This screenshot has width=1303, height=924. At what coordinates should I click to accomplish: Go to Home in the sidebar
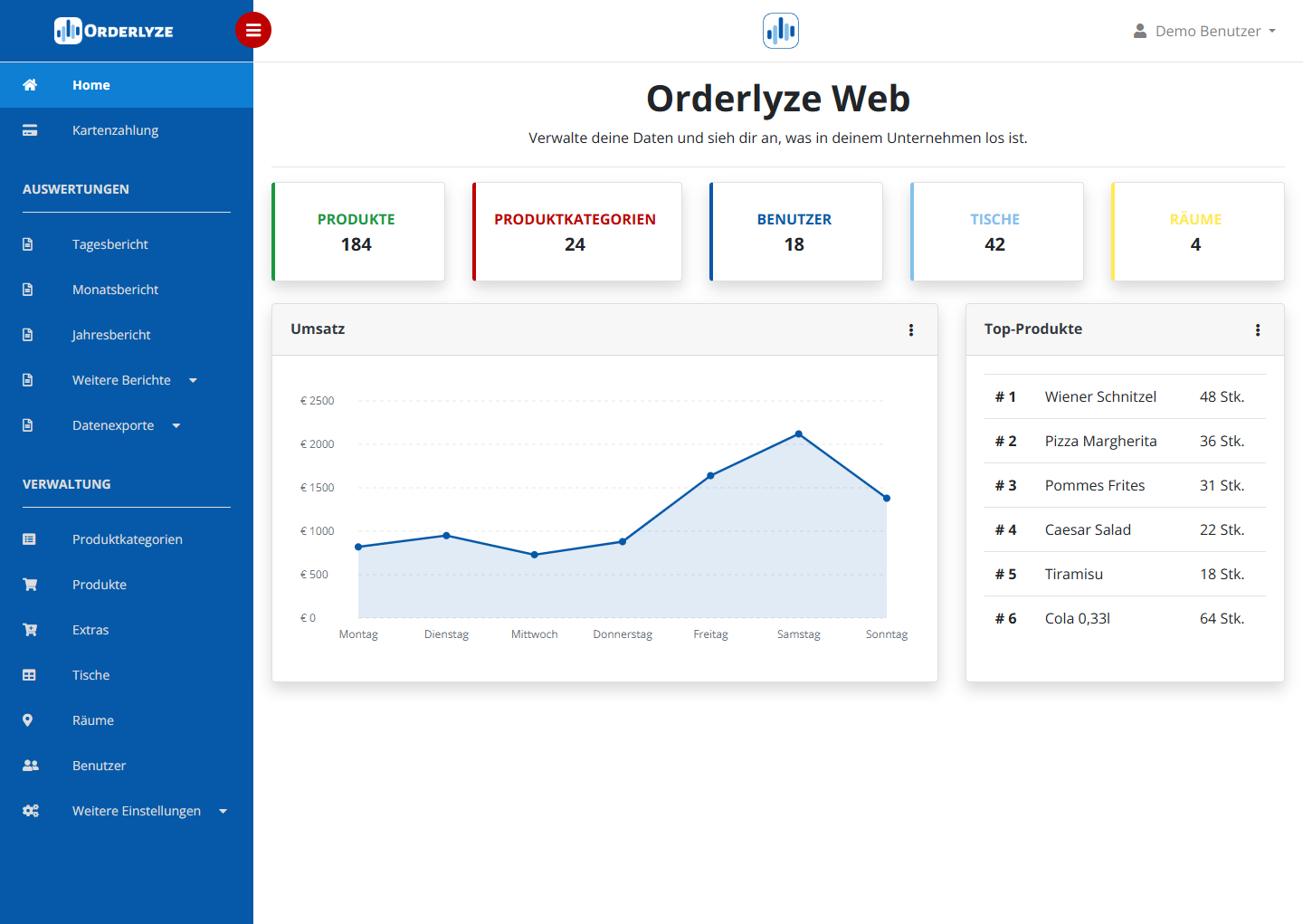[x=127, y=85]
